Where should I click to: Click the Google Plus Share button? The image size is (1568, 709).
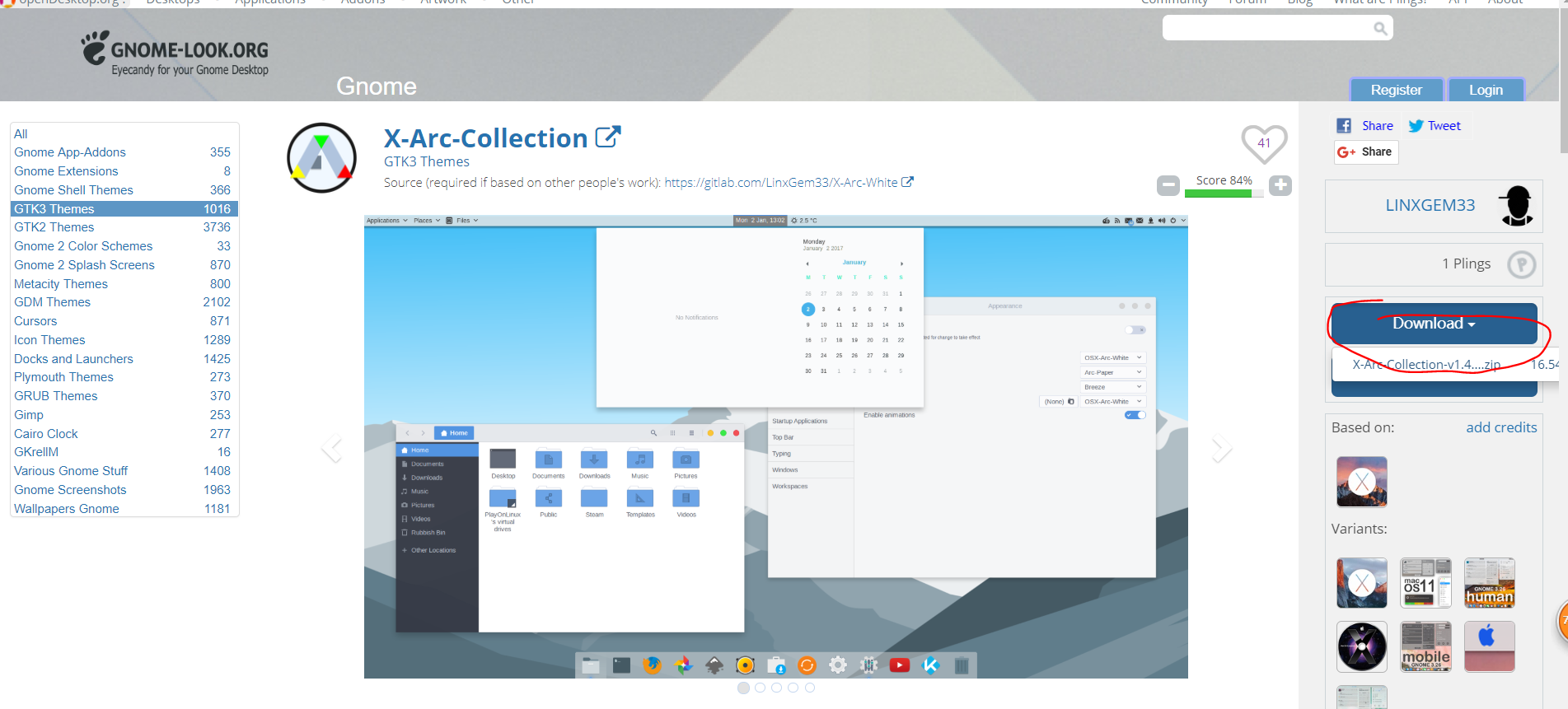[1366, 152]
